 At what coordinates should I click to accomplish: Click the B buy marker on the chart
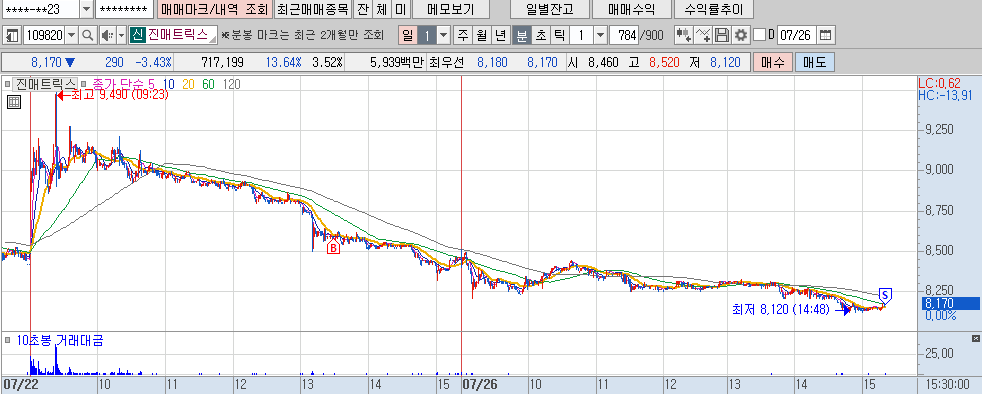click(334, 248)
